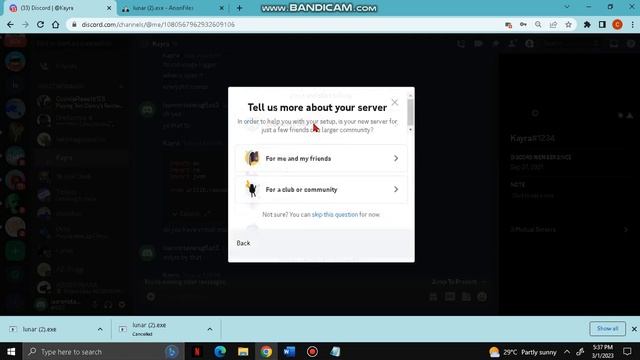Click the dialog scrollbar thumb
Viewport: 640px width, 360px height.
pos(410,112)
